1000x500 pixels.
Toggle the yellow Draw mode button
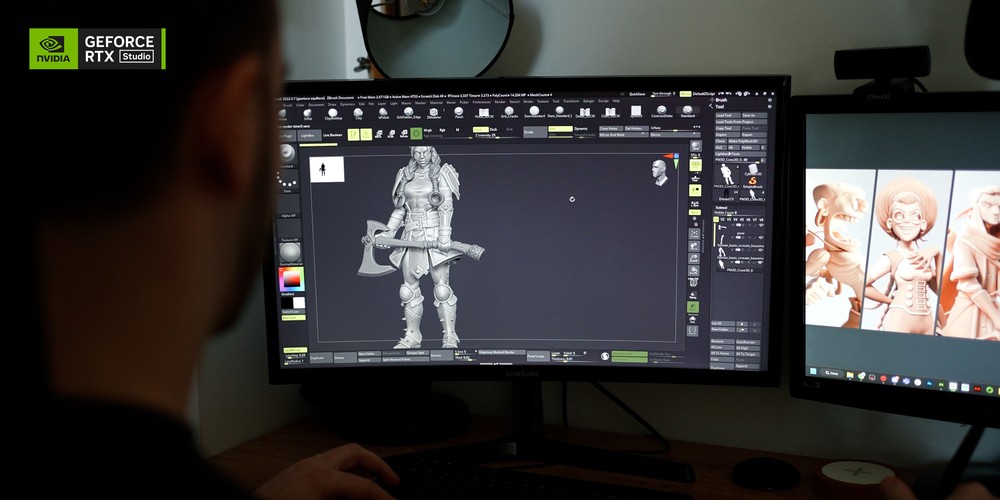[366, 134]
